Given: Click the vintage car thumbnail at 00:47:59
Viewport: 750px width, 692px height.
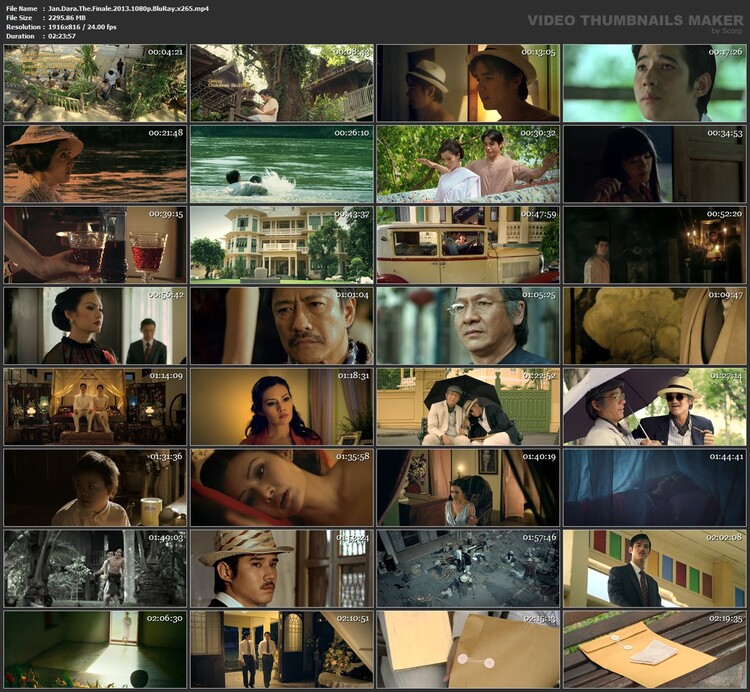Looking at the screenshot, I should tap(468, 245).
